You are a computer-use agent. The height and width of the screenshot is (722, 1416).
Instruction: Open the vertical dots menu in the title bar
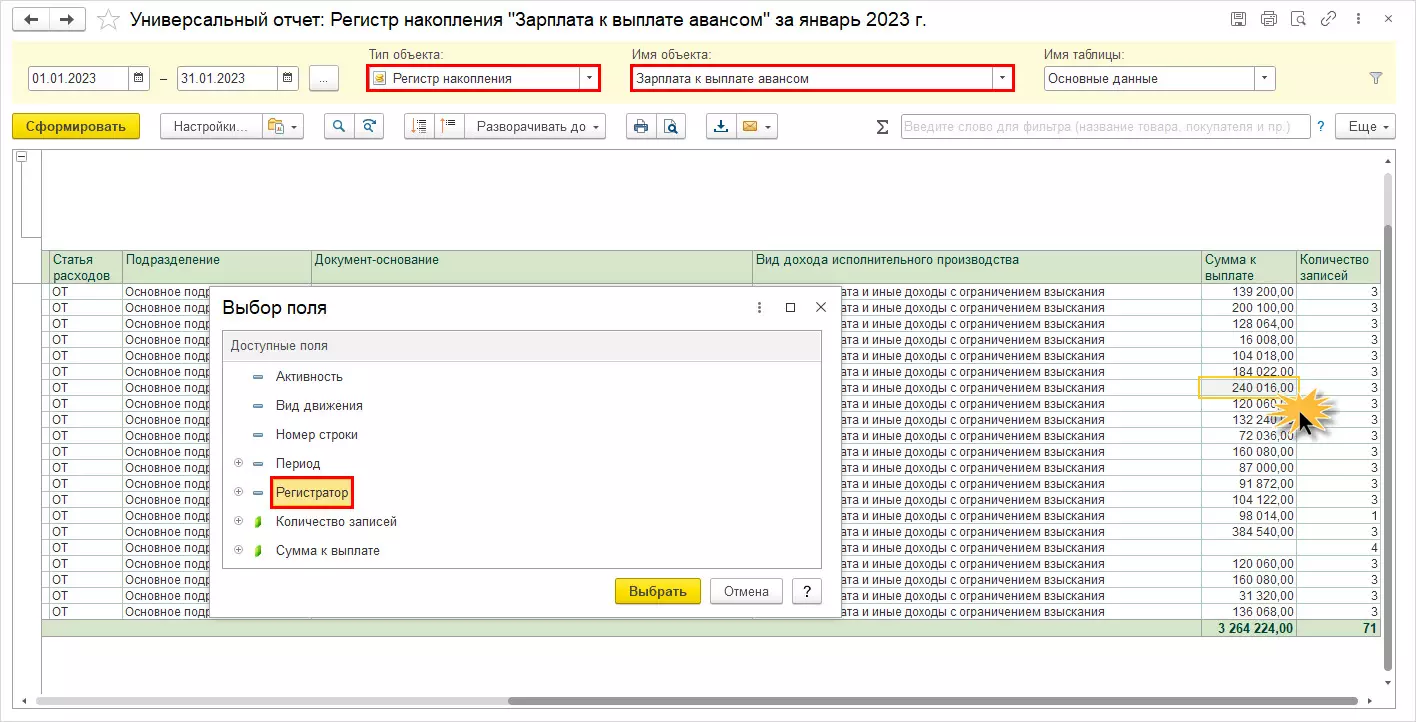tap(1359, 19)
